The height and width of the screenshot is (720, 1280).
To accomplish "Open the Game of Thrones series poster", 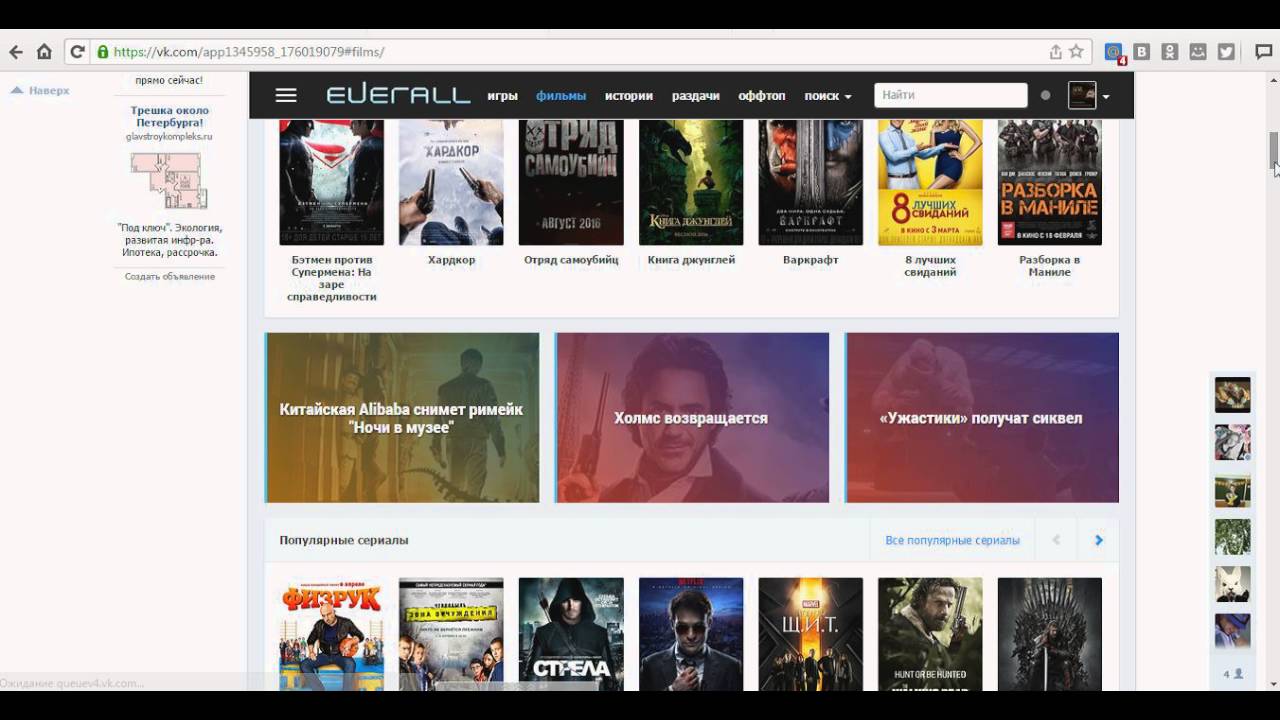I will point(1050,634).
